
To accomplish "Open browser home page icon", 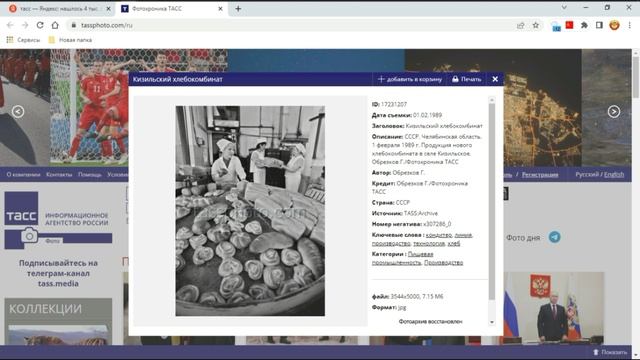I will click(55, 25).
